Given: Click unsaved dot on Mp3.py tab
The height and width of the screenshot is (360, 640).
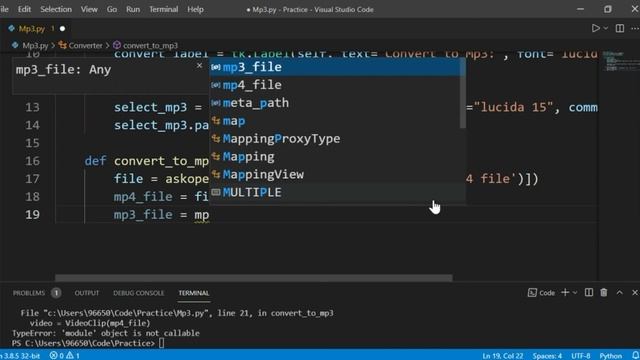Looking at the screenshot, I should click(x=62, y=29).
